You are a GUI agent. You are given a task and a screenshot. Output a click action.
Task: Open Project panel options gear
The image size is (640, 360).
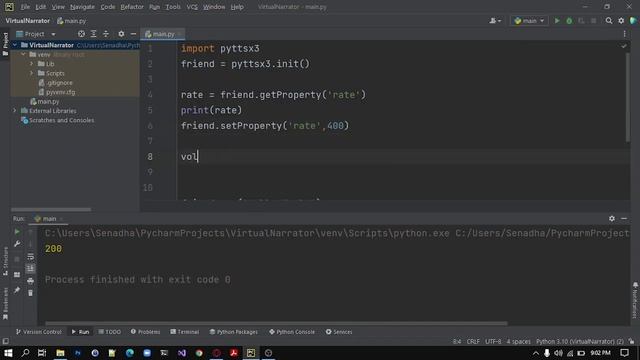coord(121,34)
